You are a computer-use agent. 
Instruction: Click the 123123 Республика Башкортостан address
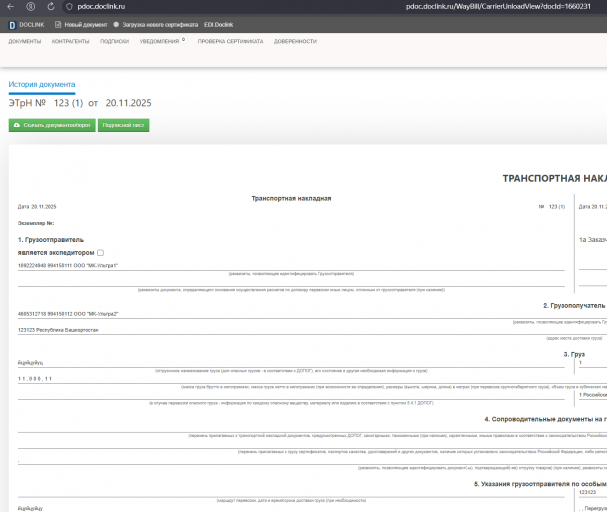tap(58, 330)
